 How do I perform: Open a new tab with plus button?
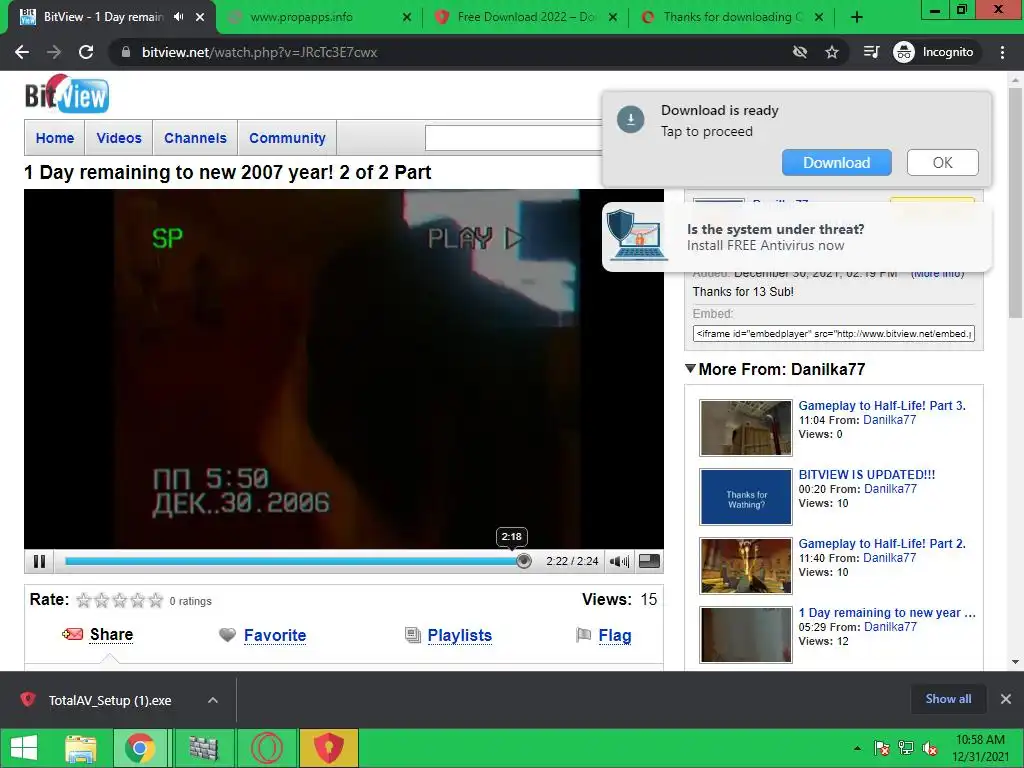[x=857, y=18]
